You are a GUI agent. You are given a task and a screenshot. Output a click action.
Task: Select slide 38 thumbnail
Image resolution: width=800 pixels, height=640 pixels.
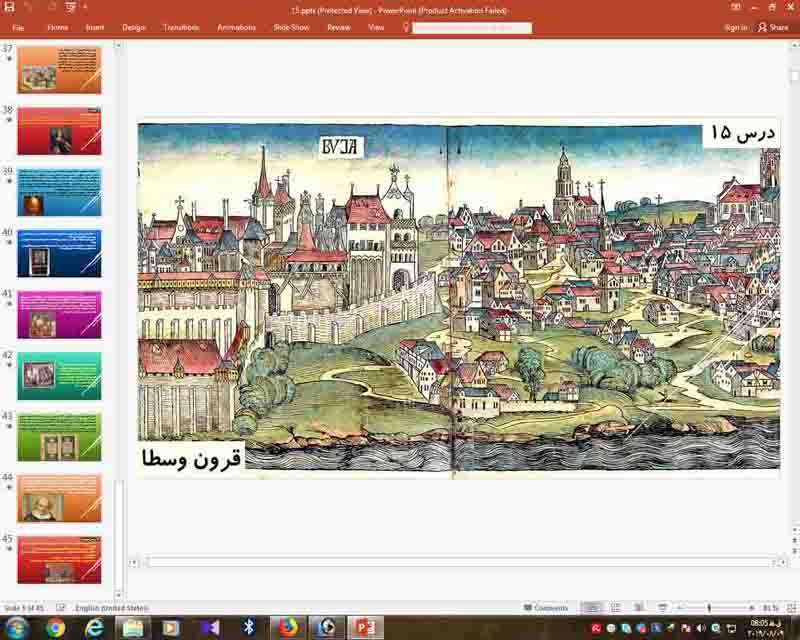tap(59, 131)
